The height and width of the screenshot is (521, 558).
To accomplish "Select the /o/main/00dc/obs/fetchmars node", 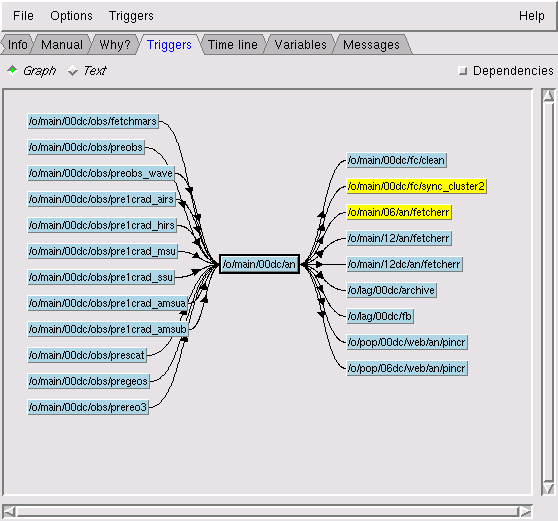I will point(93,121).
